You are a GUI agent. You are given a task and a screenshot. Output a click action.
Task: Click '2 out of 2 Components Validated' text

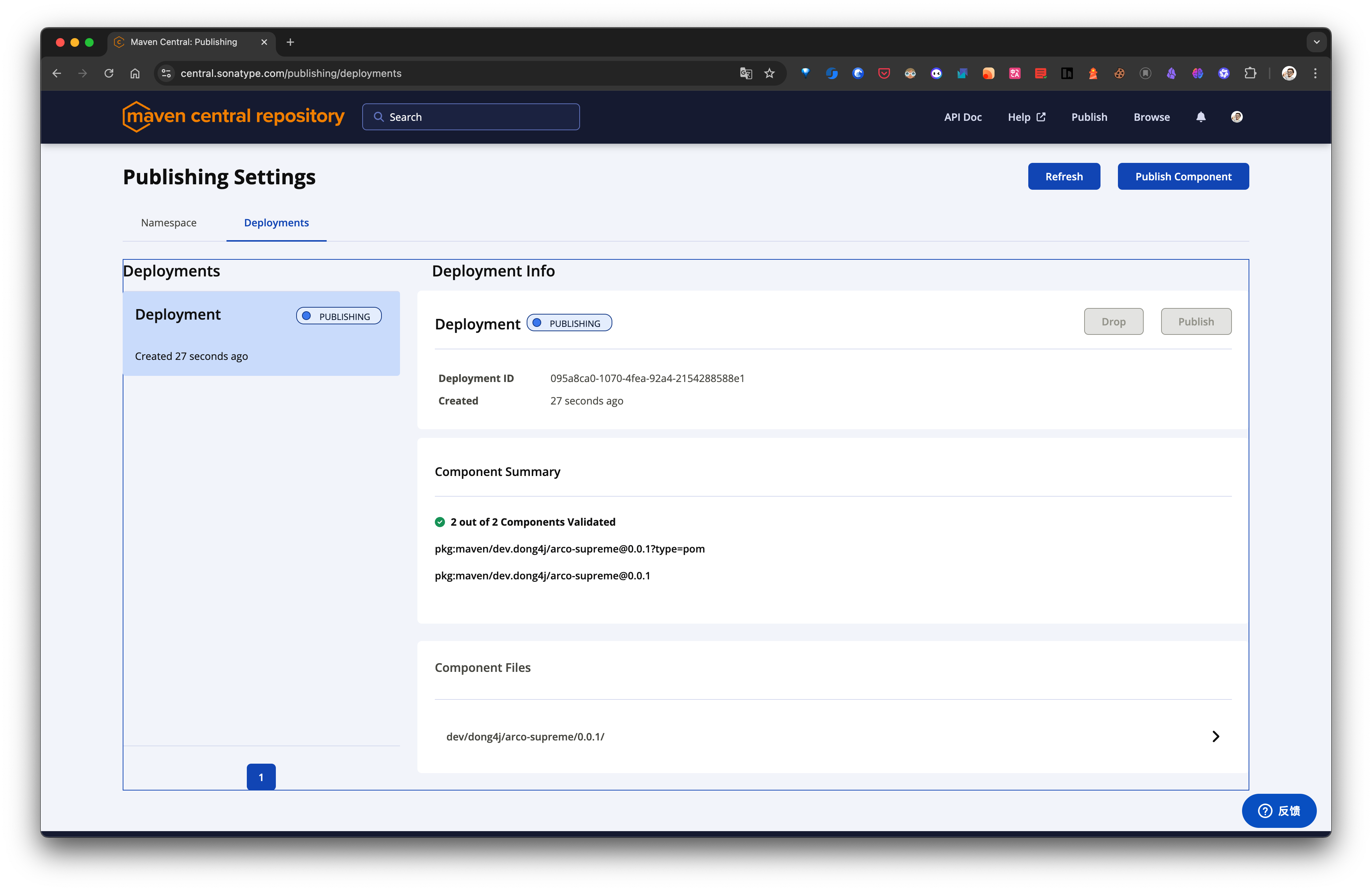533,522
